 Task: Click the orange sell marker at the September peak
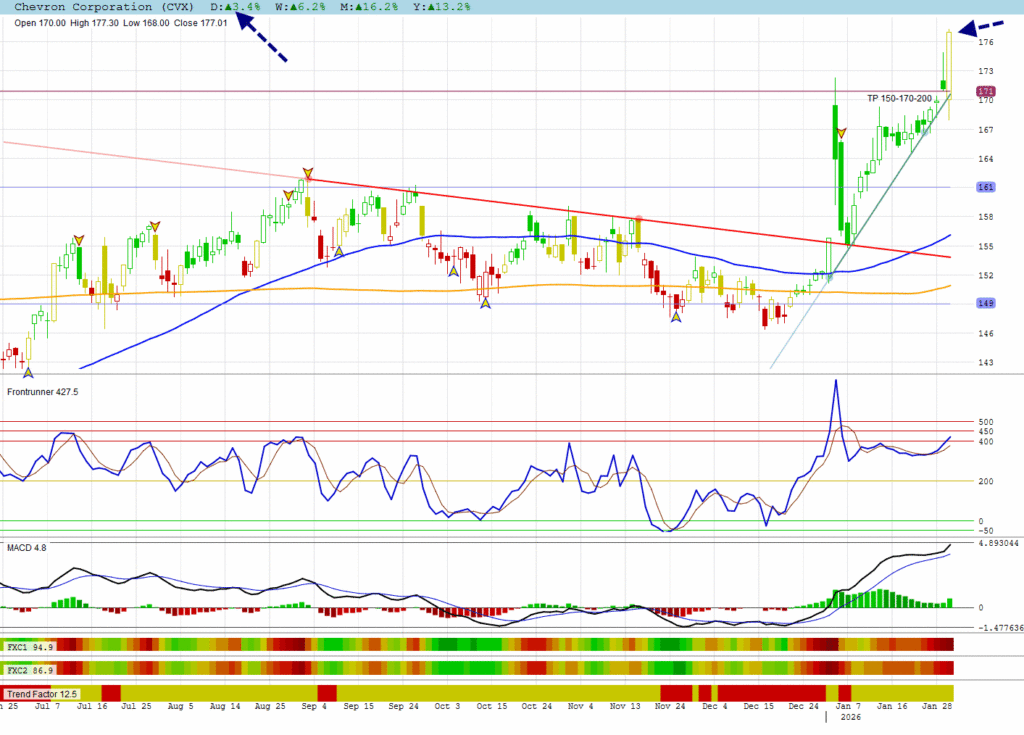[x=308, y=174]
